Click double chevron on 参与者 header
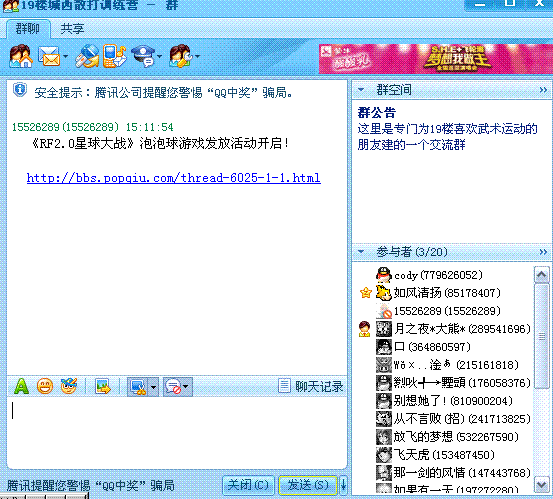The width and height of the screenshot is (553, 499). pyautogui.click(x=543, y=252)
